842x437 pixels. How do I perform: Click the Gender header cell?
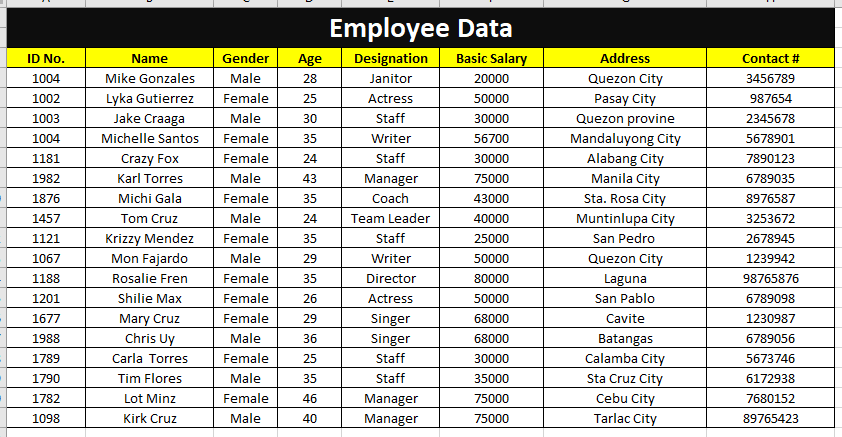coord(245,58)
